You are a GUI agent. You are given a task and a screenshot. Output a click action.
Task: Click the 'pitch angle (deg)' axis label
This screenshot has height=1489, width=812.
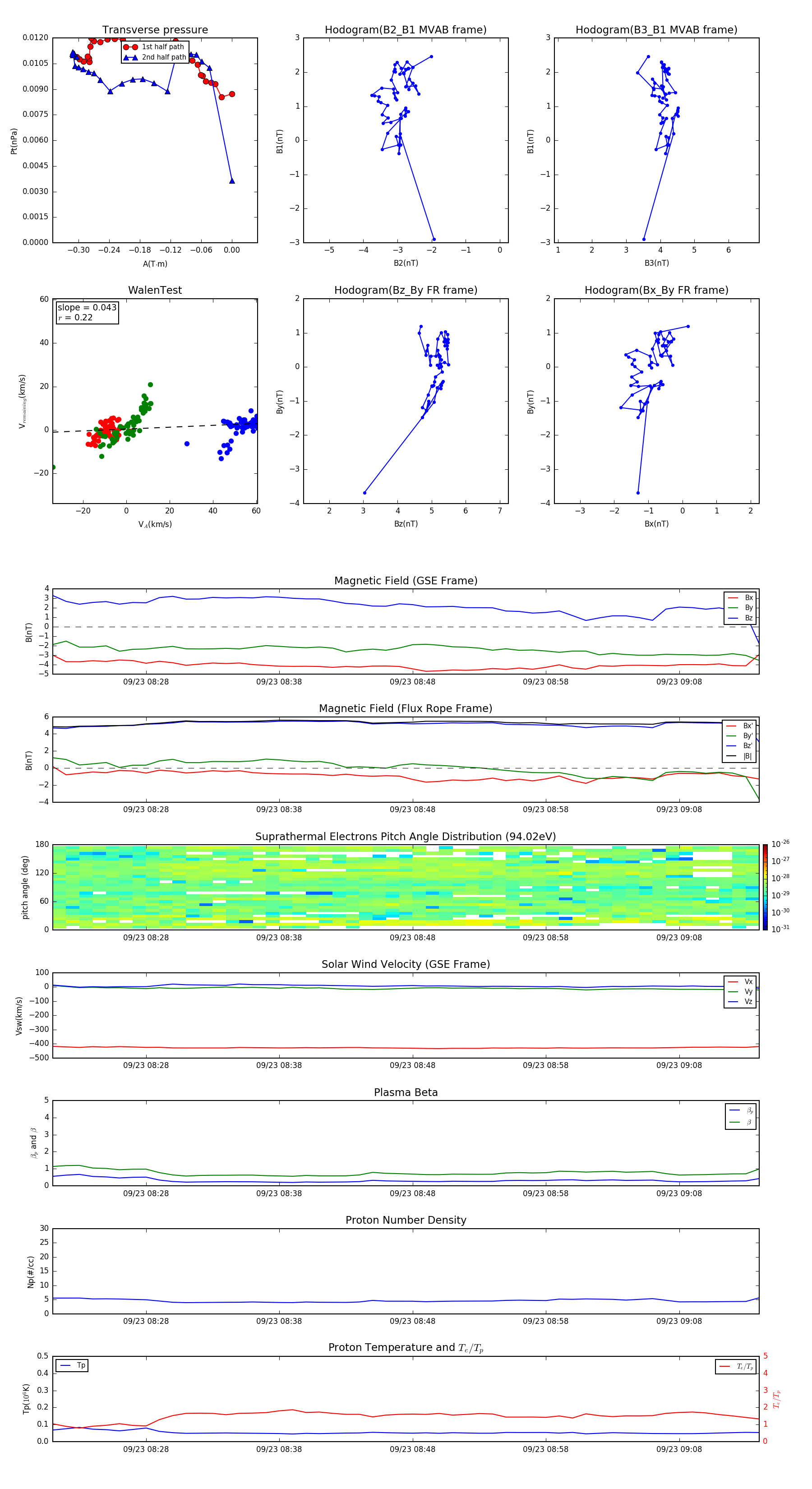click(x=25, y=887)
